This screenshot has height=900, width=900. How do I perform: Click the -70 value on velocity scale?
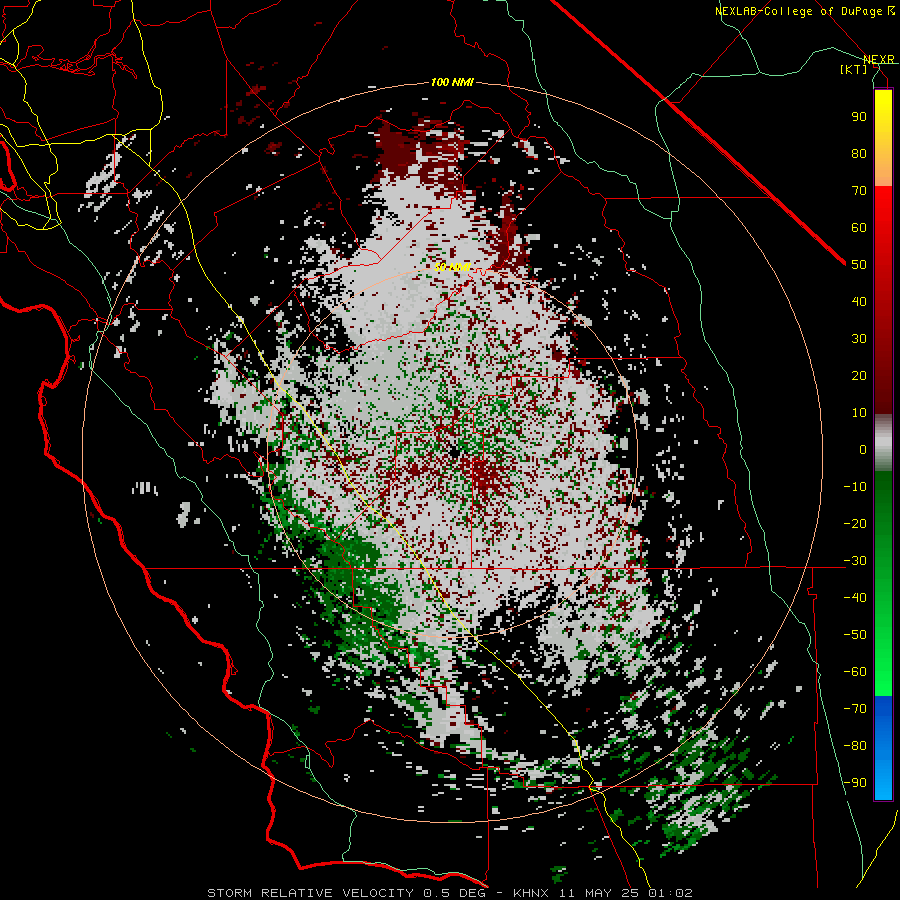(855, 709)
